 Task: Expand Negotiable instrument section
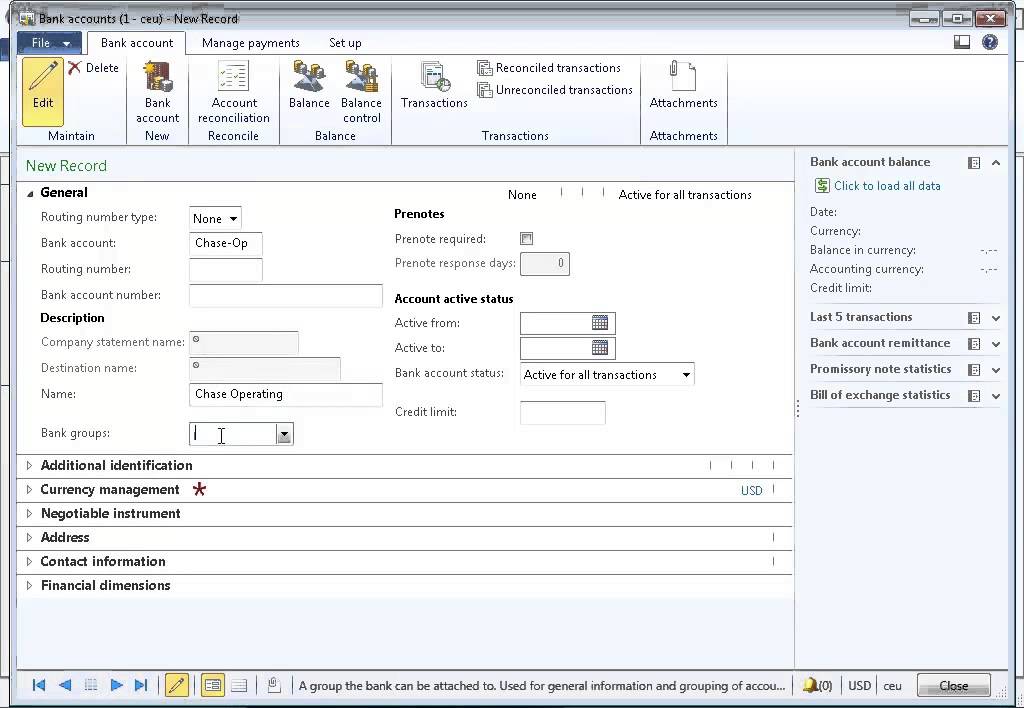coord(29,513)
